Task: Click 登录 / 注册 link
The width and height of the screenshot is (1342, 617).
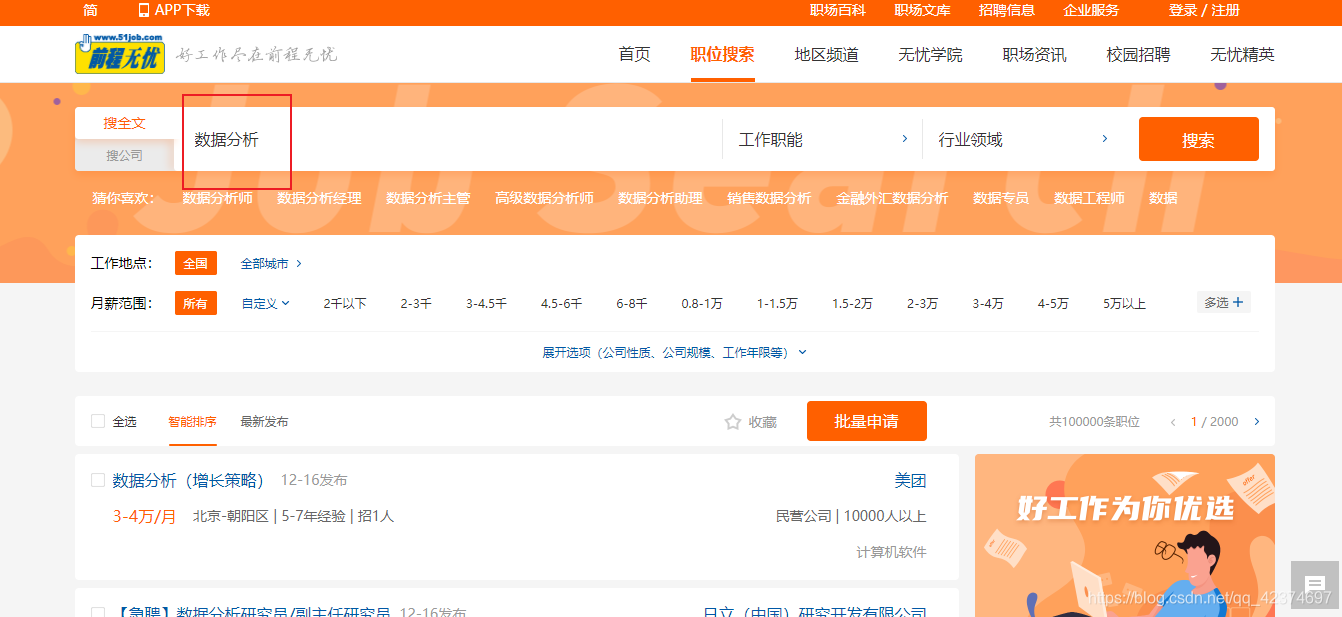Action: click(x=1204, y=10)
